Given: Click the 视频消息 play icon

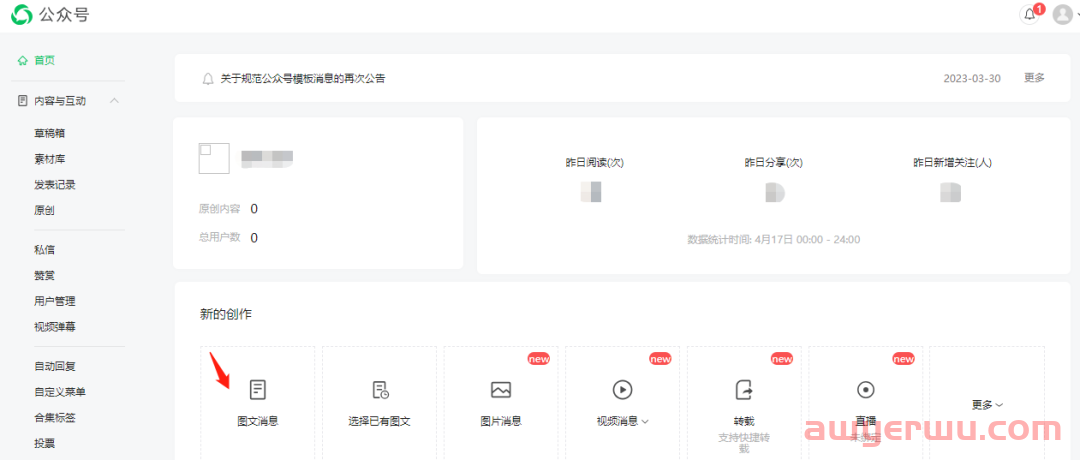Looking at the screenshot, I should click(x=622, y=390).
